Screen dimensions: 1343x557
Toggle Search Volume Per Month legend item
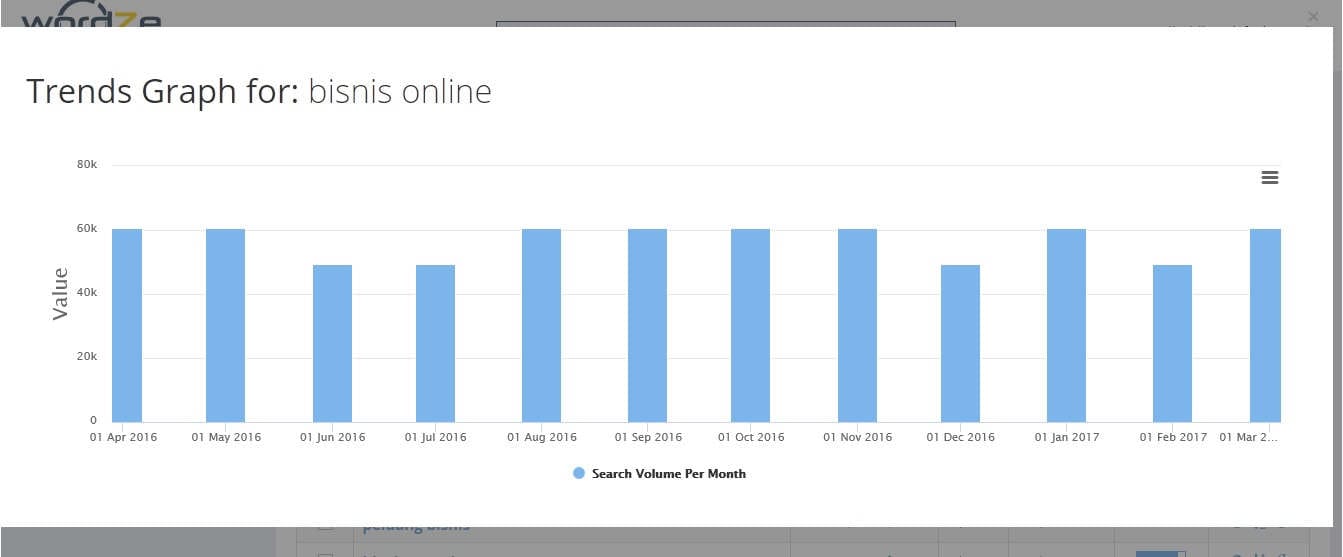click(660, 473)
